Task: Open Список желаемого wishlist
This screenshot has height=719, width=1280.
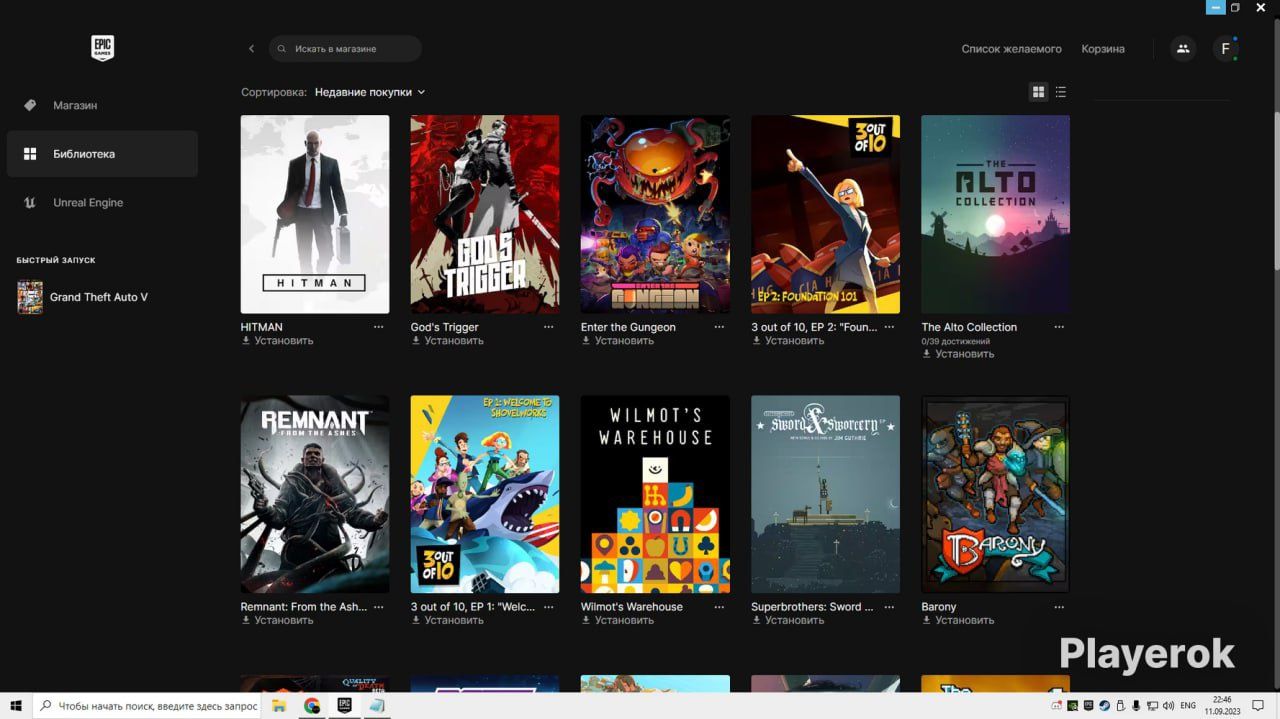Action: point(1011,49)
